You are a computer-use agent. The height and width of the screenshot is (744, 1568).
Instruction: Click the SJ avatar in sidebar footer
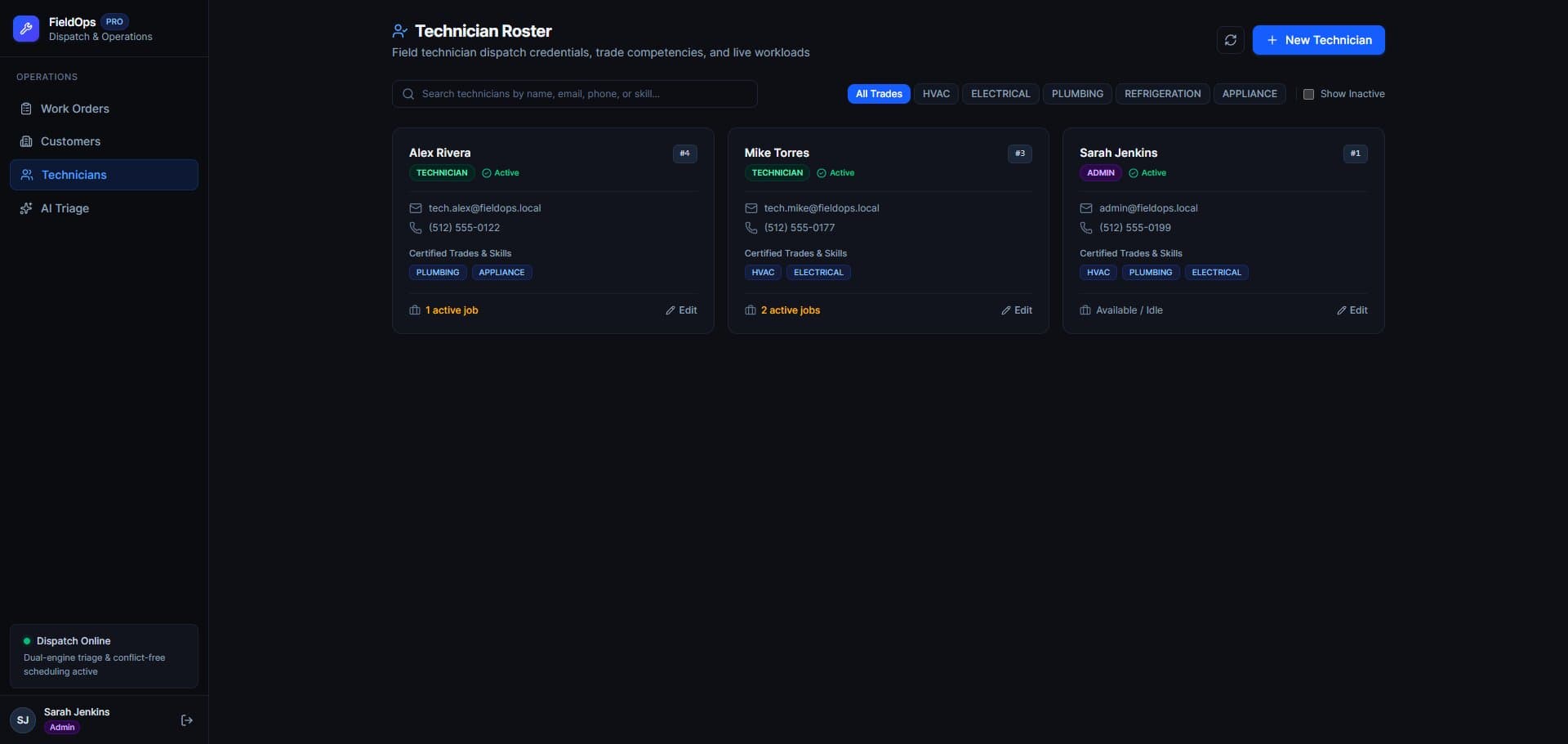pos(23,720)
